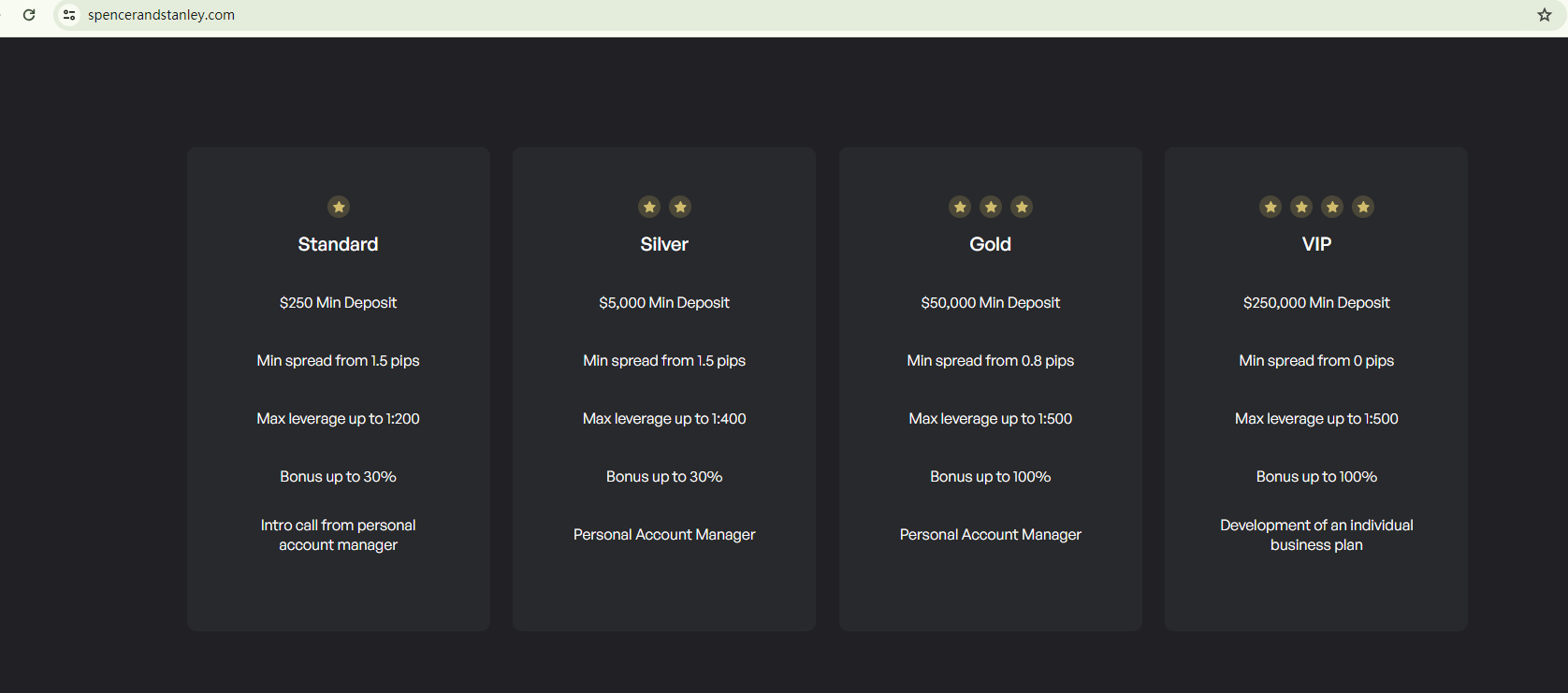The image size is (1568, 693).
Task: Select the VIP plan heading
Action: tap(1316, 244)
